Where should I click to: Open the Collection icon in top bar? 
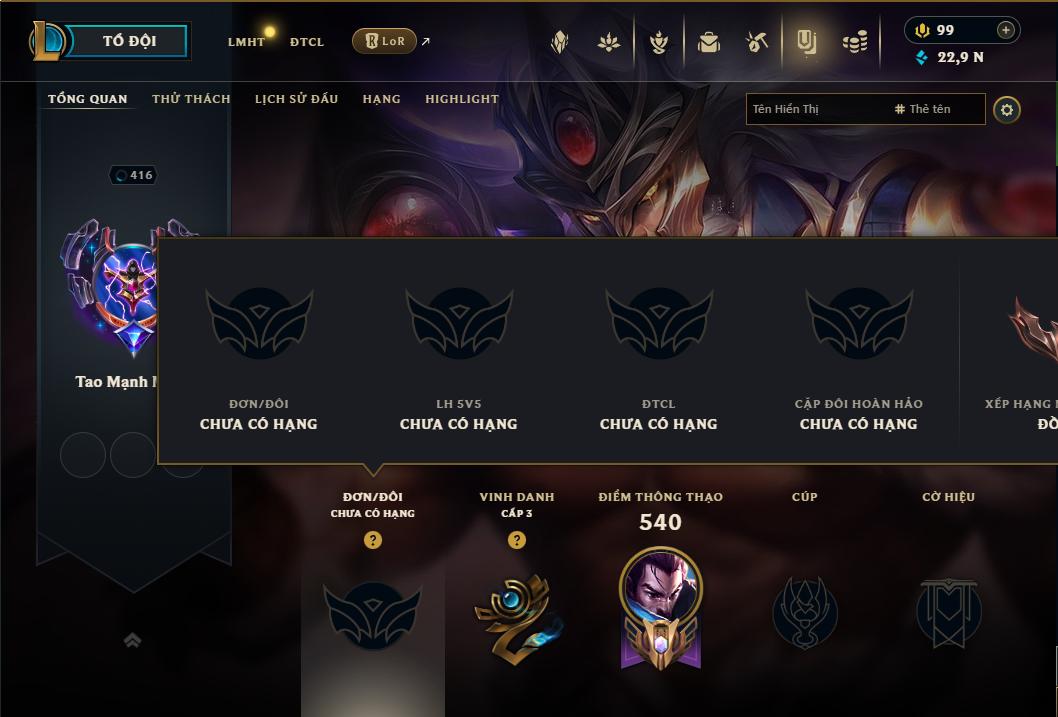click(x=708, y=42)
